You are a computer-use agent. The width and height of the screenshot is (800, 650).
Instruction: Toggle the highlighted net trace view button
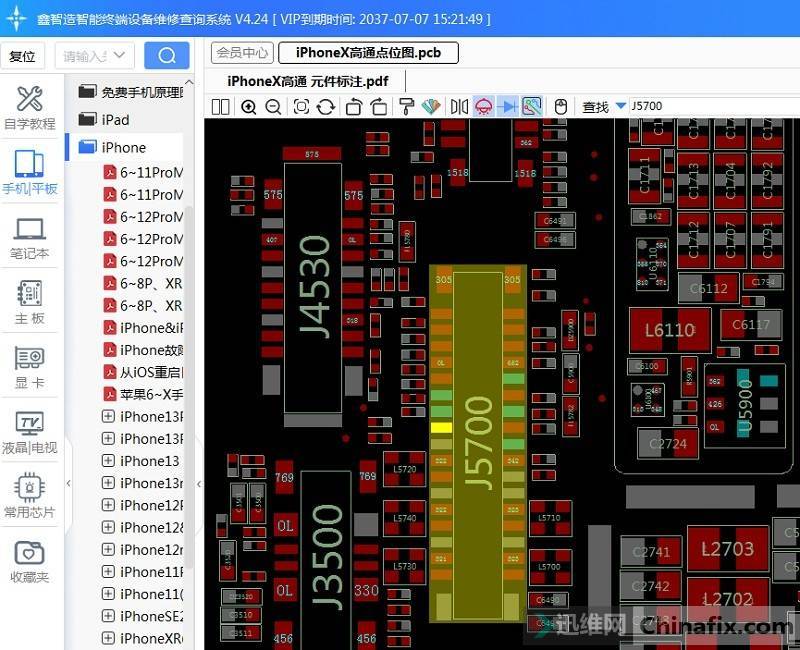(x=532, y=107)
